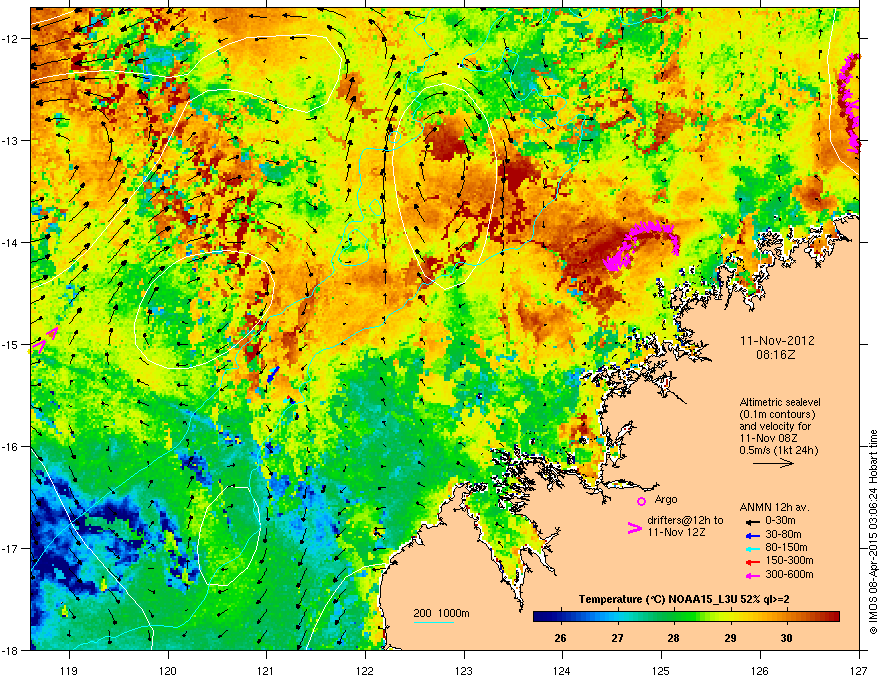The height and width of the screenshot is (680, 880).
Task: Click the longitude axis label 127
Action: point(859,670)
